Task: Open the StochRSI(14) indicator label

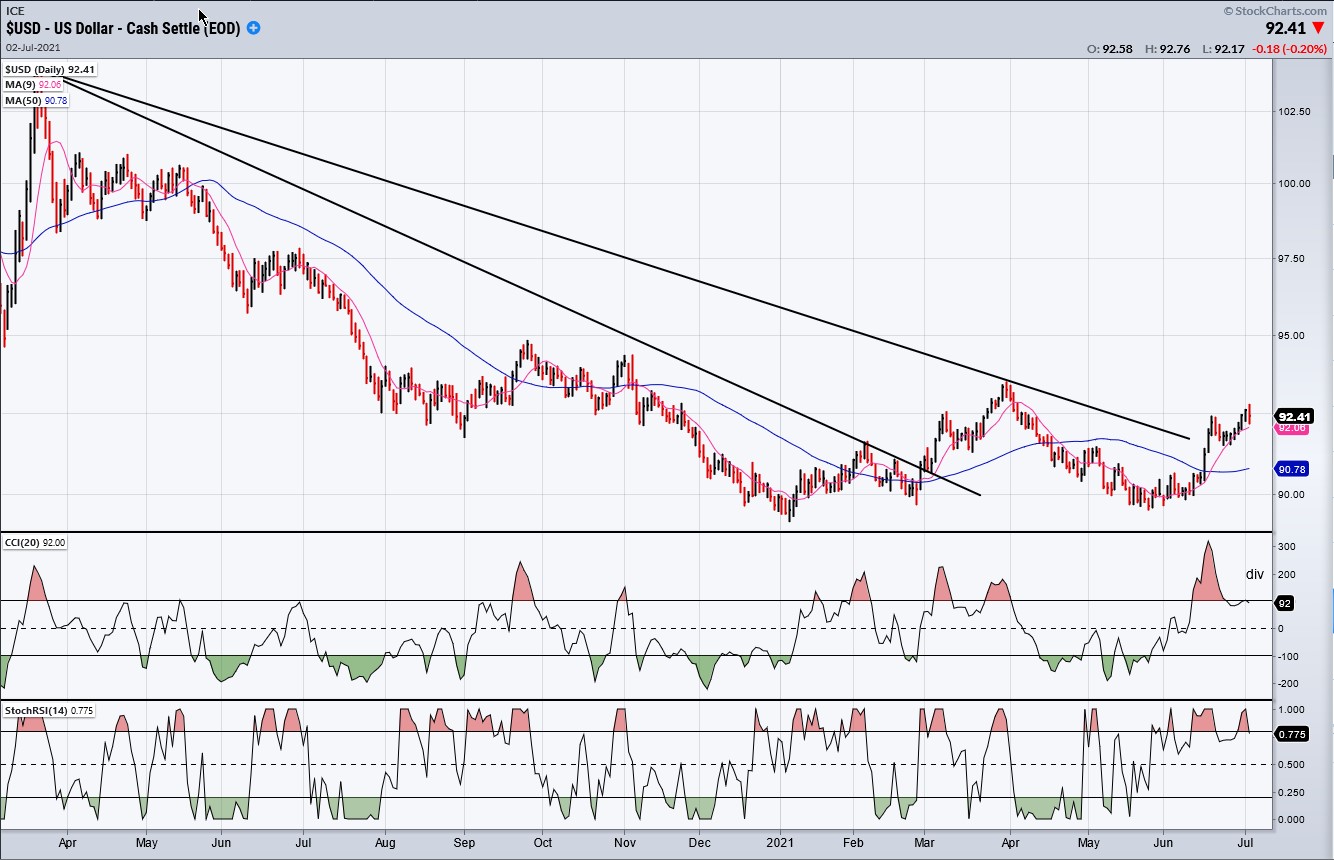Action: pos(32,710)
